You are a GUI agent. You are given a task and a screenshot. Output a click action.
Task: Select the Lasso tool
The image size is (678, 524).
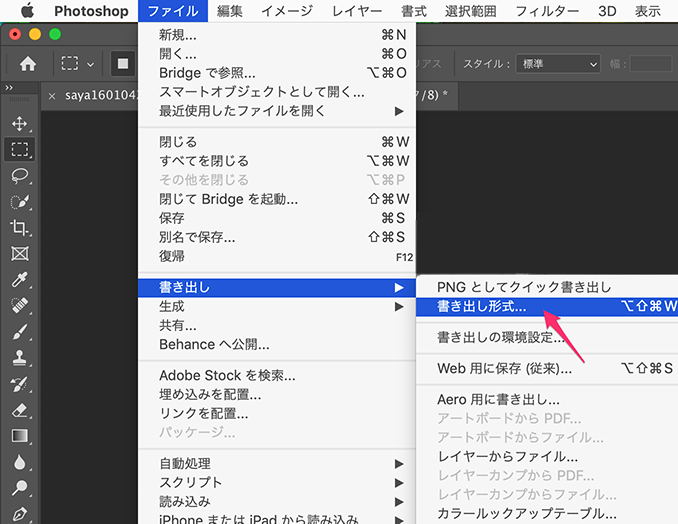[x=19, y=176]
